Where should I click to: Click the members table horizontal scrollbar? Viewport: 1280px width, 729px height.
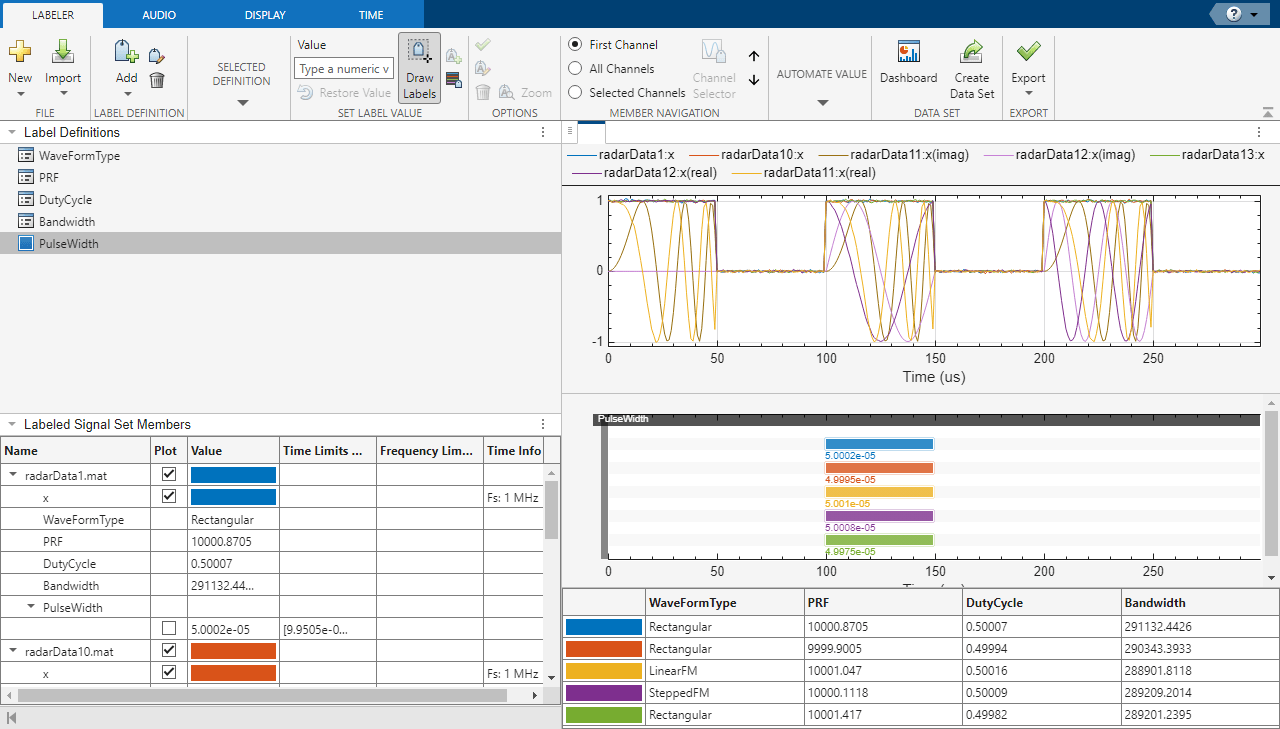[262, 695]
